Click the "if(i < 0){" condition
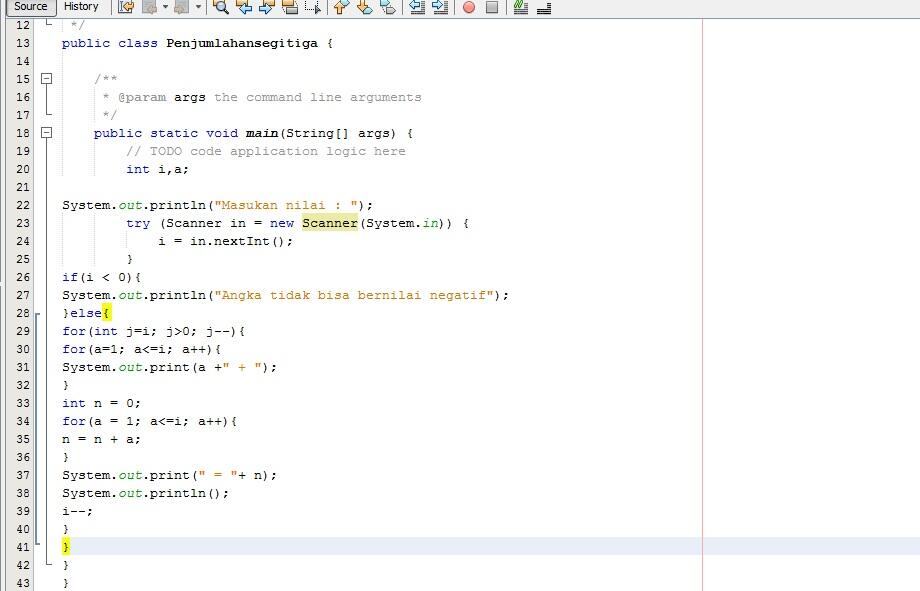The width and height of the screenshot is (920, 591). coord(102,277)
